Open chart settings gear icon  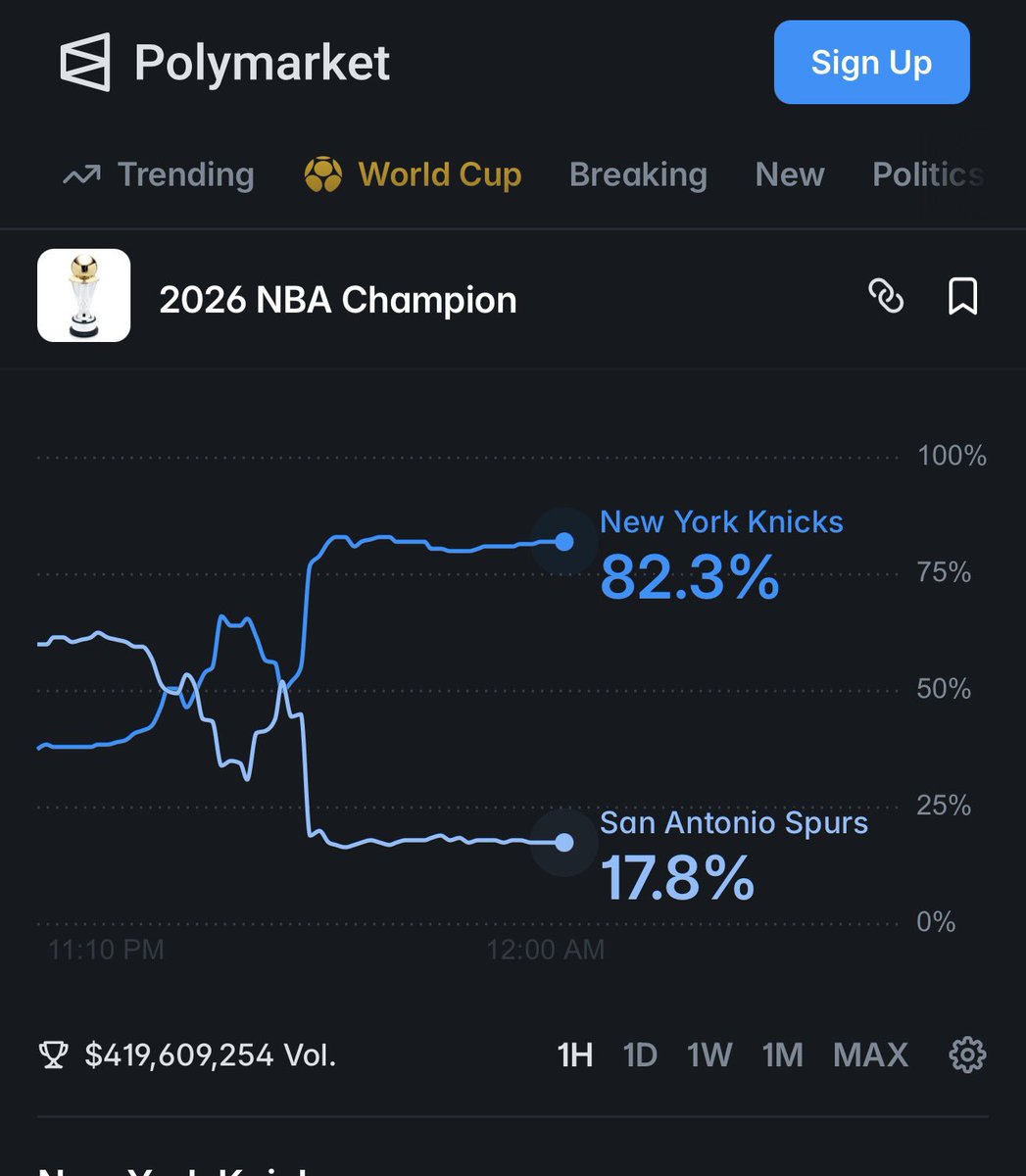[x=967, y=1055]
